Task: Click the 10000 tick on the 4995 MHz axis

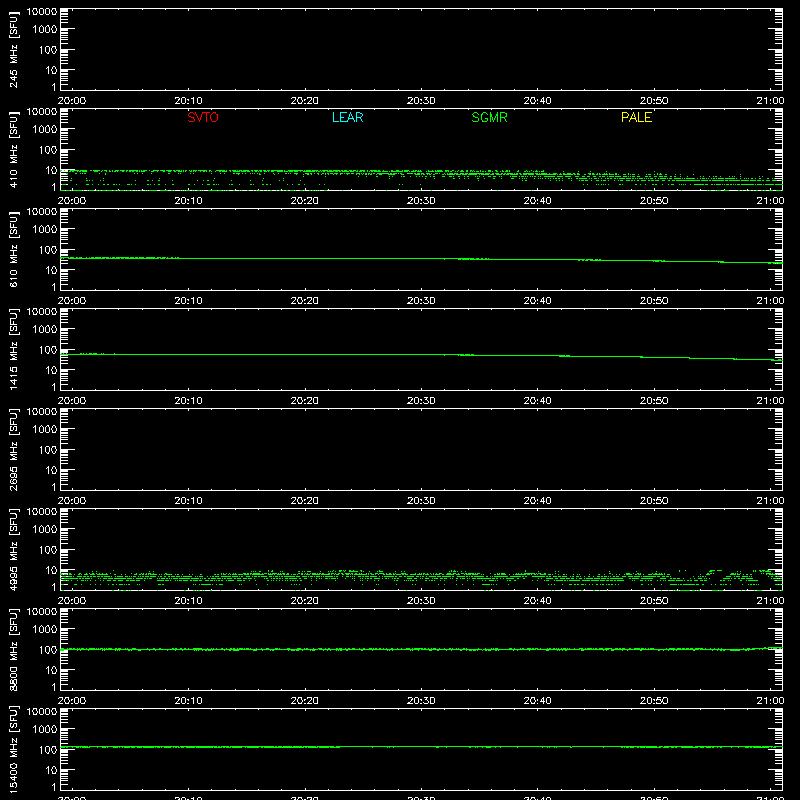Action: coord(42,512)
